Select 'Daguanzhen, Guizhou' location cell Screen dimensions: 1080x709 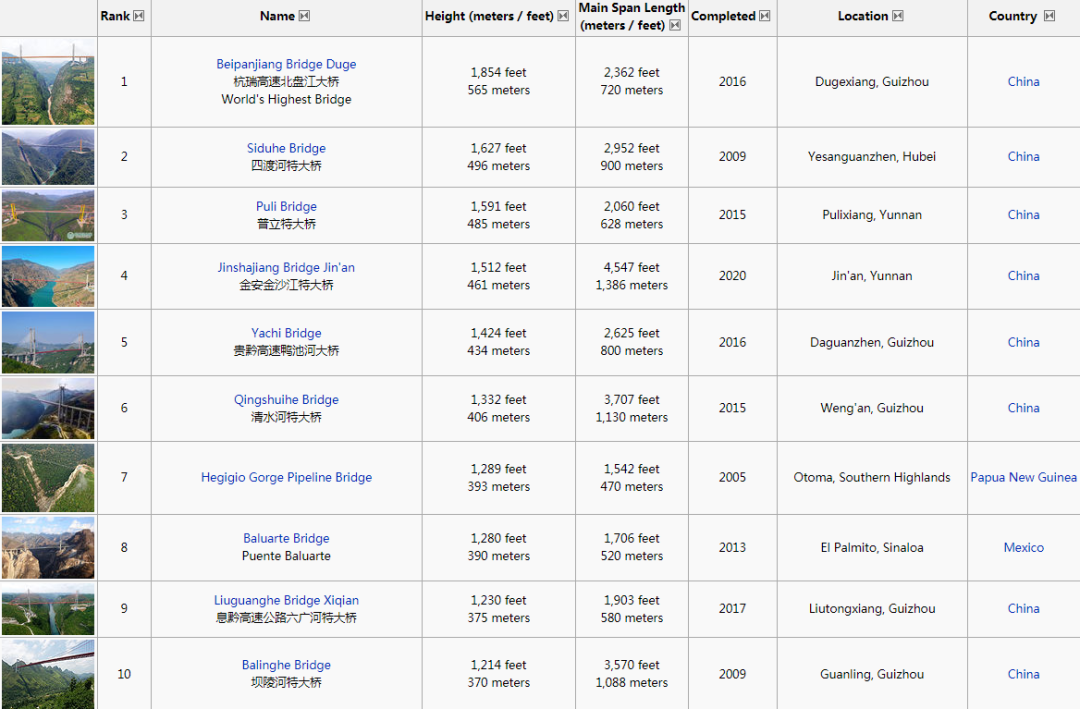(x=872, y=342)
